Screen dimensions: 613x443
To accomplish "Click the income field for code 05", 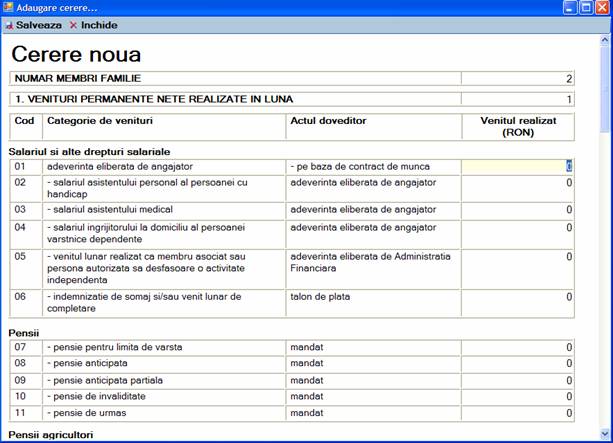I will (x=518, y=269).
